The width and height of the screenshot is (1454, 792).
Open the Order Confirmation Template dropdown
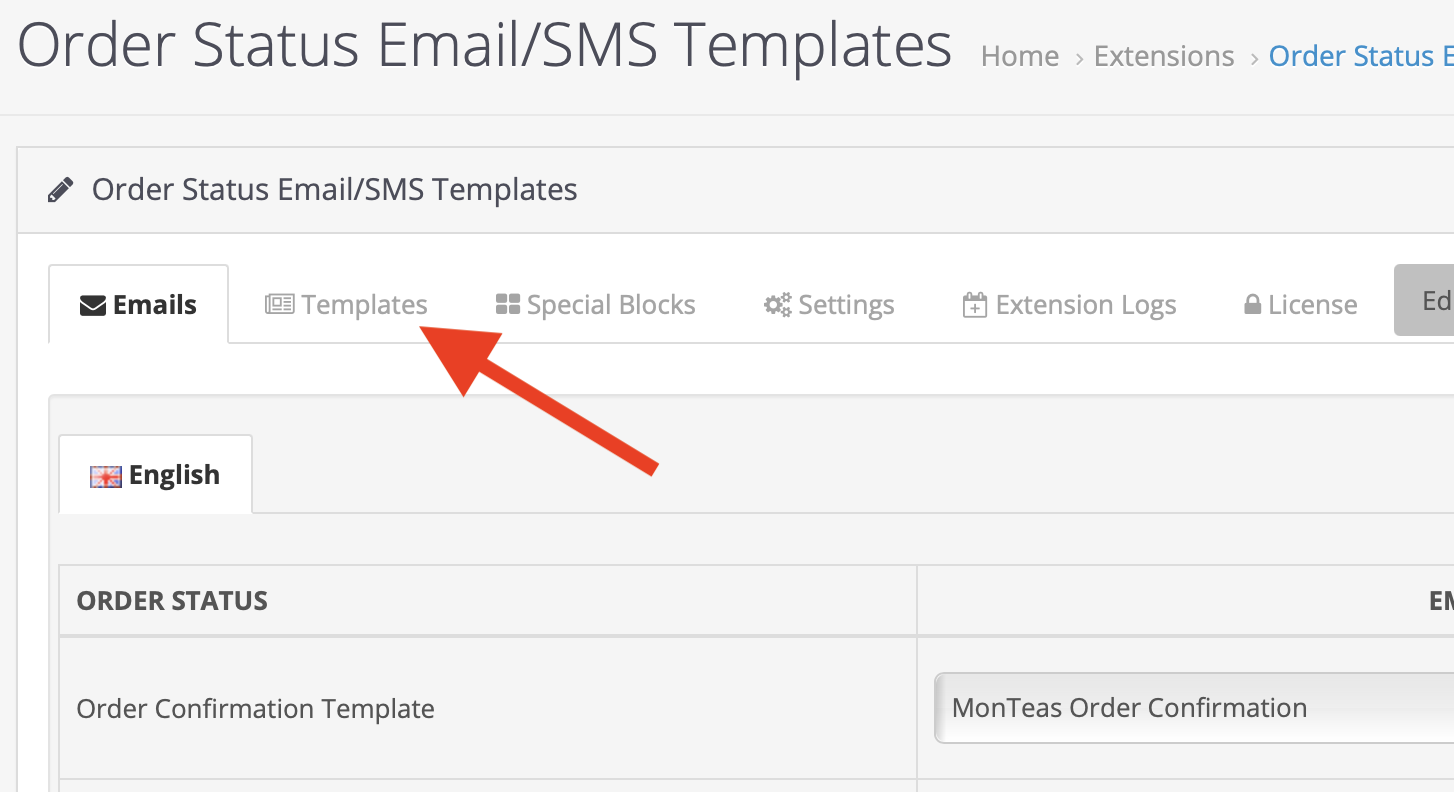coord(1192,708)
